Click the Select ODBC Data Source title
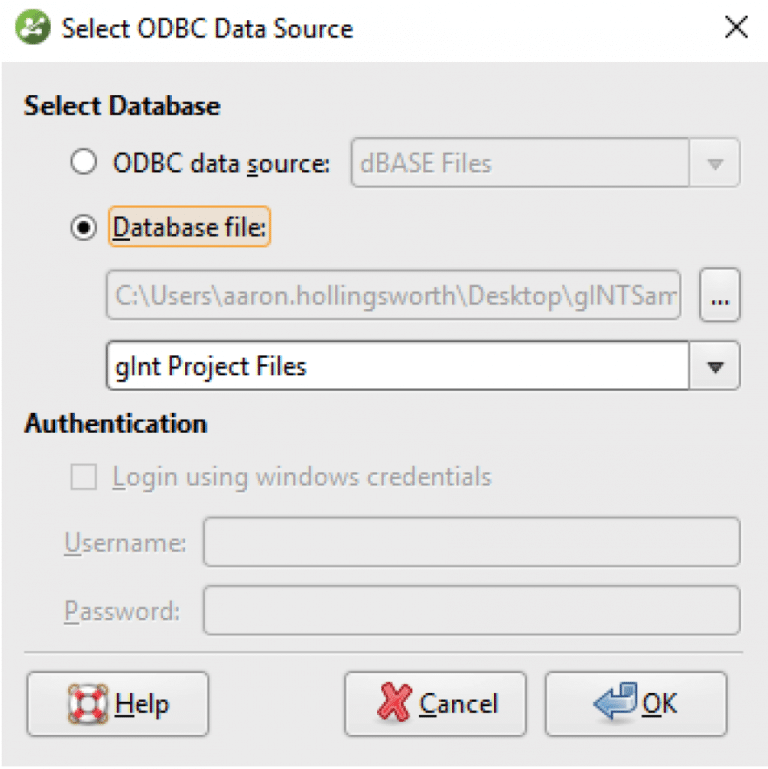This screenshot has height=769, width=768. click(x=207, y=28)
